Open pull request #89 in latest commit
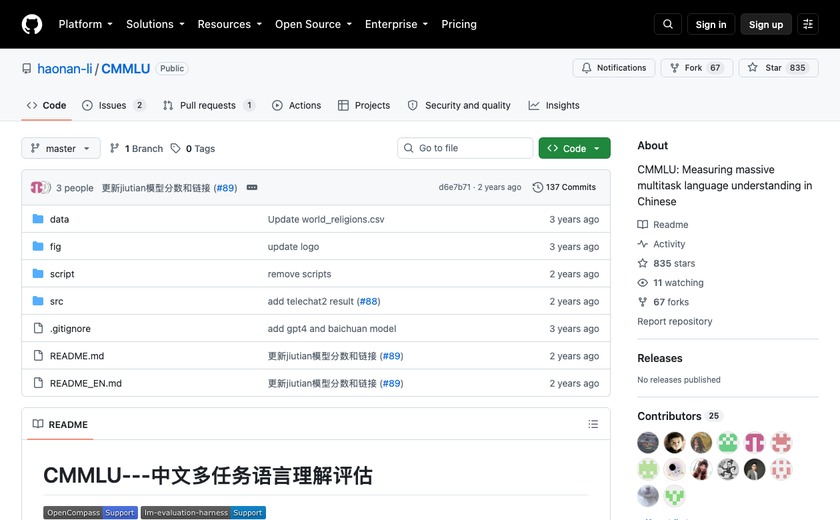Viewport: 840px width, 520px height. click(226, 188)
